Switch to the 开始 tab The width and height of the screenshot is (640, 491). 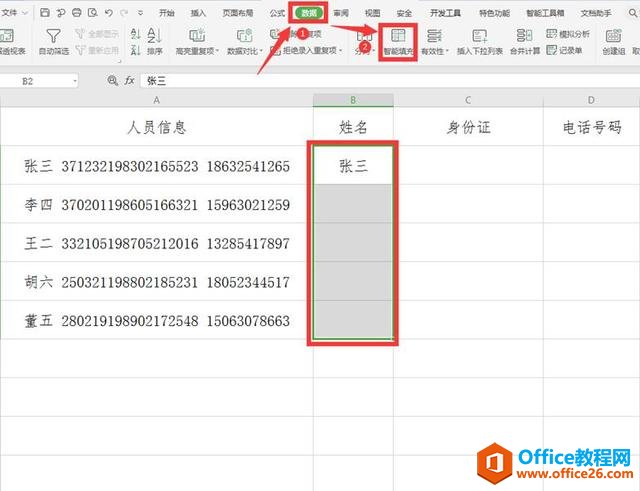(167, 13)
